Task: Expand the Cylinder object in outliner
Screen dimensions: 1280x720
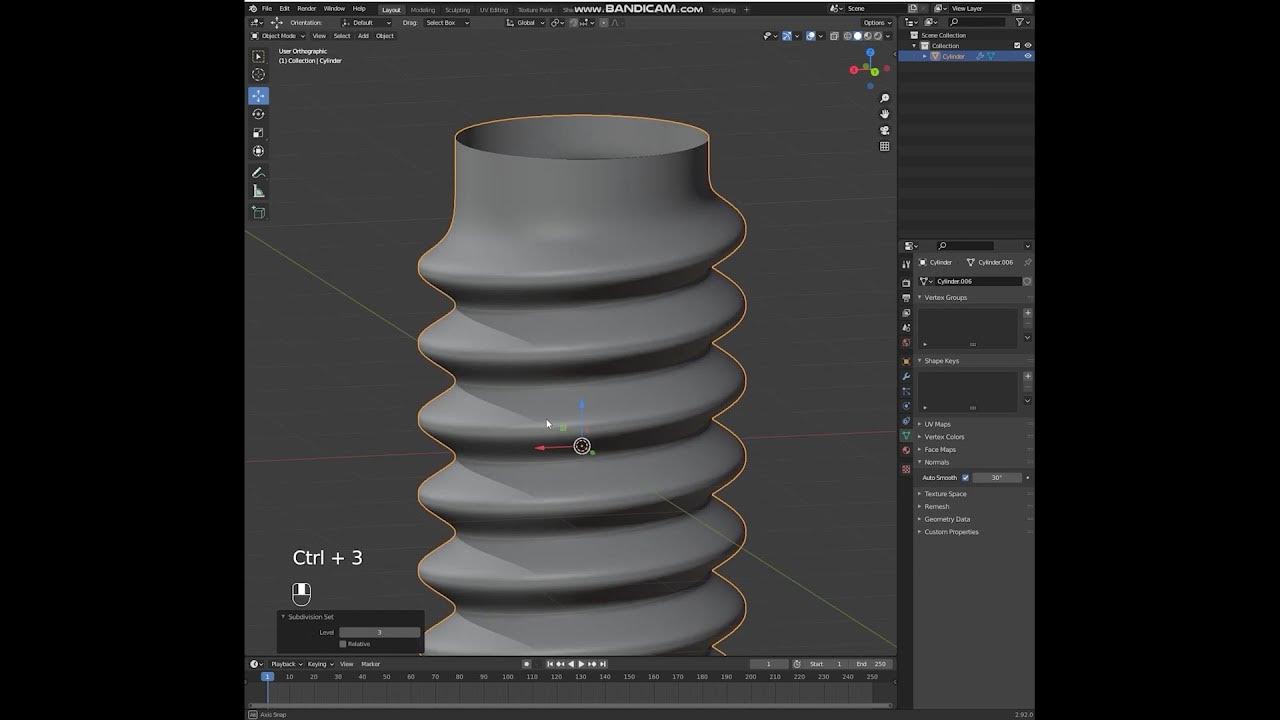Action: [925, 56]
